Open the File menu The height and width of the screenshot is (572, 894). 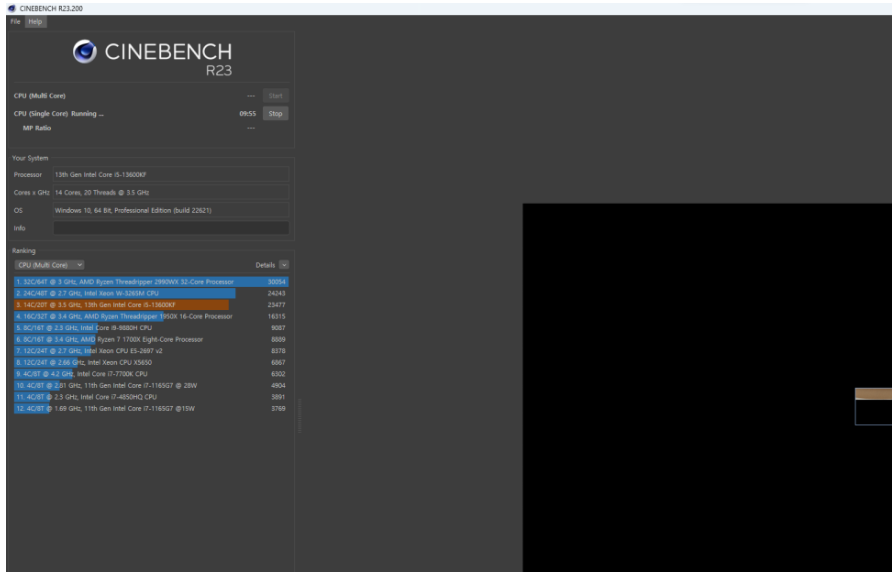15,22
